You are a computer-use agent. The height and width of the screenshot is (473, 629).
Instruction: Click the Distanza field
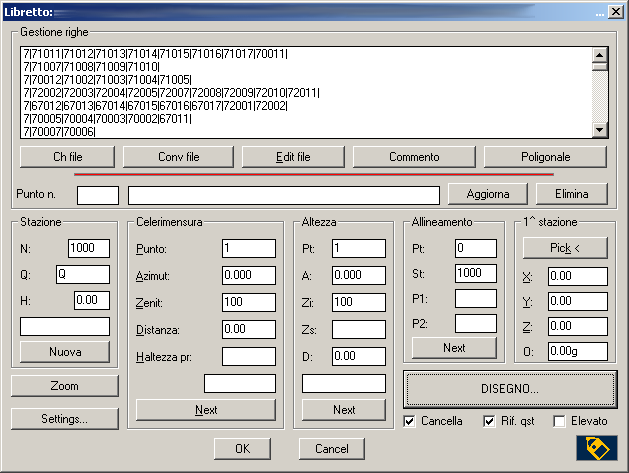(249, 329)
